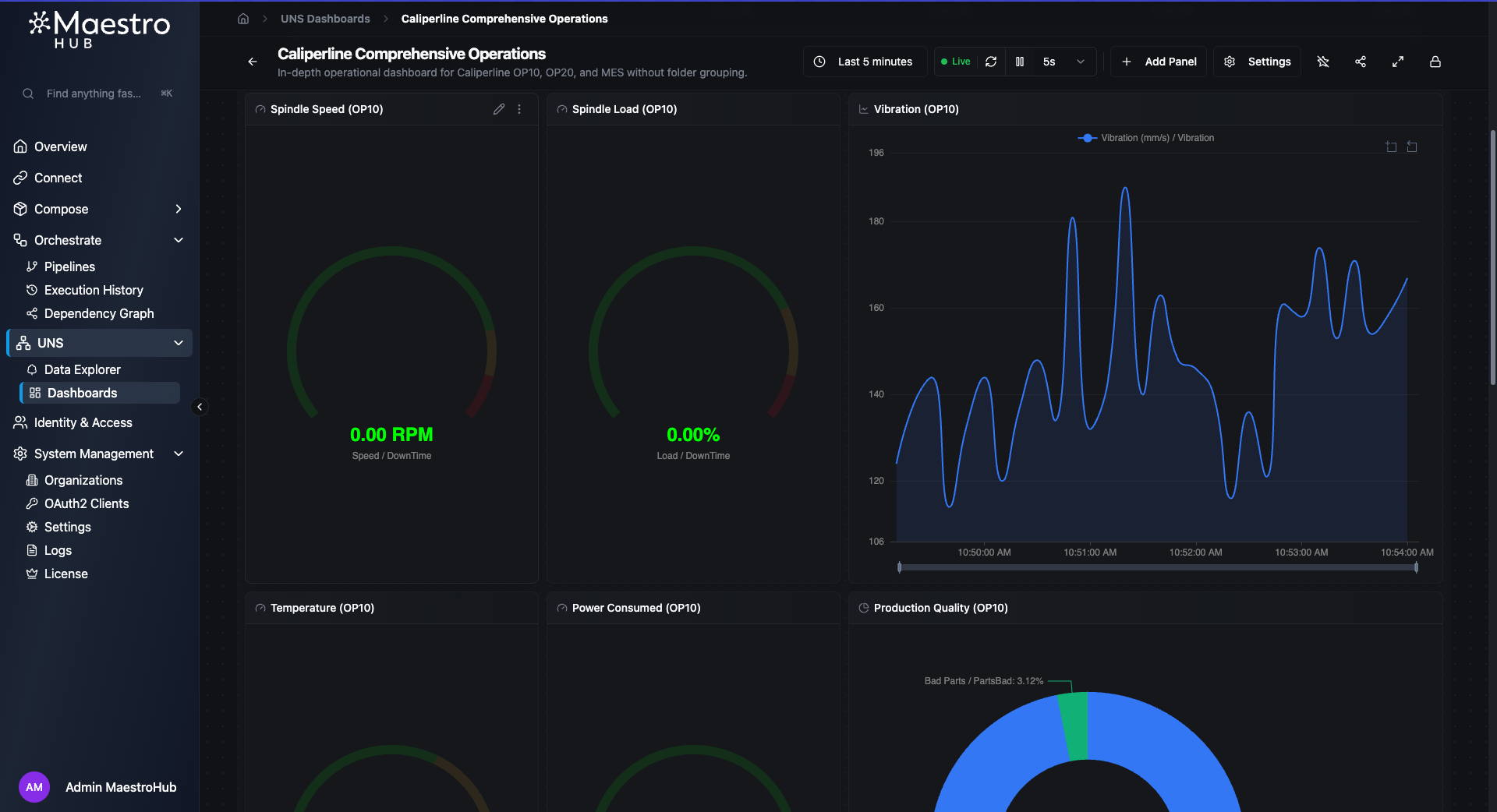This screenshot has height=812, width=1497.
Task: Open Data Explorer in the sidebar
Action: [83, 369]
